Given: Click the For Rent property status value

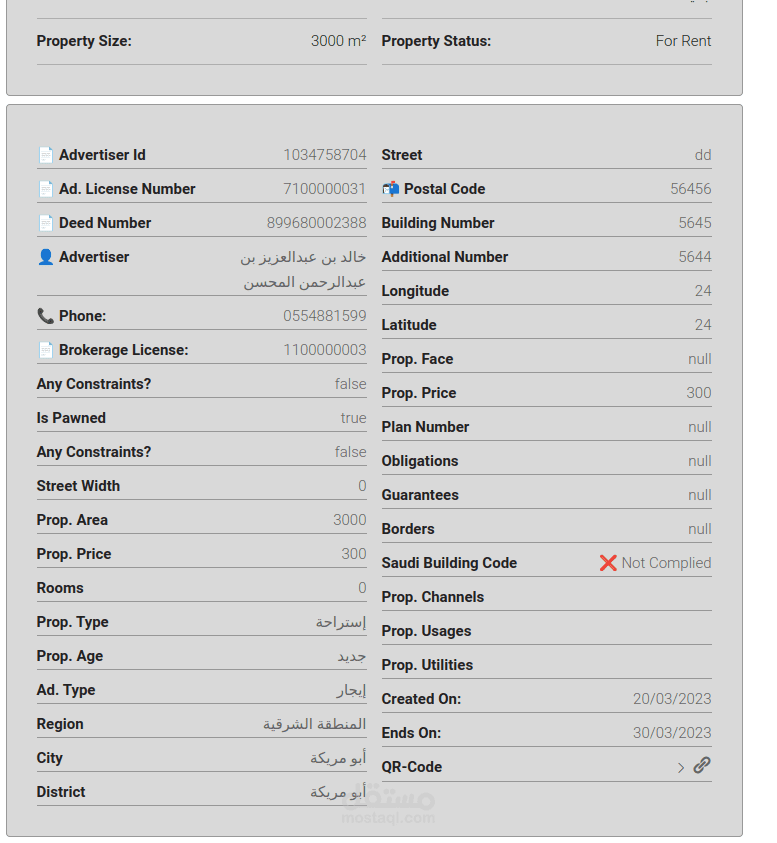Looking at the screenshot, I should pos(683,41).
